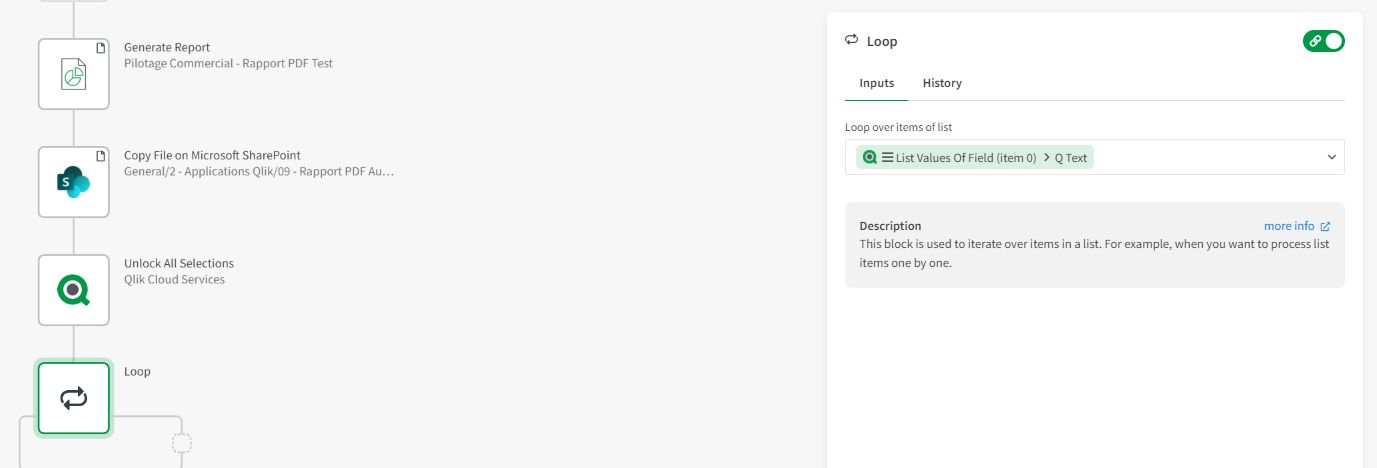This screenshot has height=468, width=1377.
Task: Click the document badge on Generate Report block
Action: tap(100, 48)
